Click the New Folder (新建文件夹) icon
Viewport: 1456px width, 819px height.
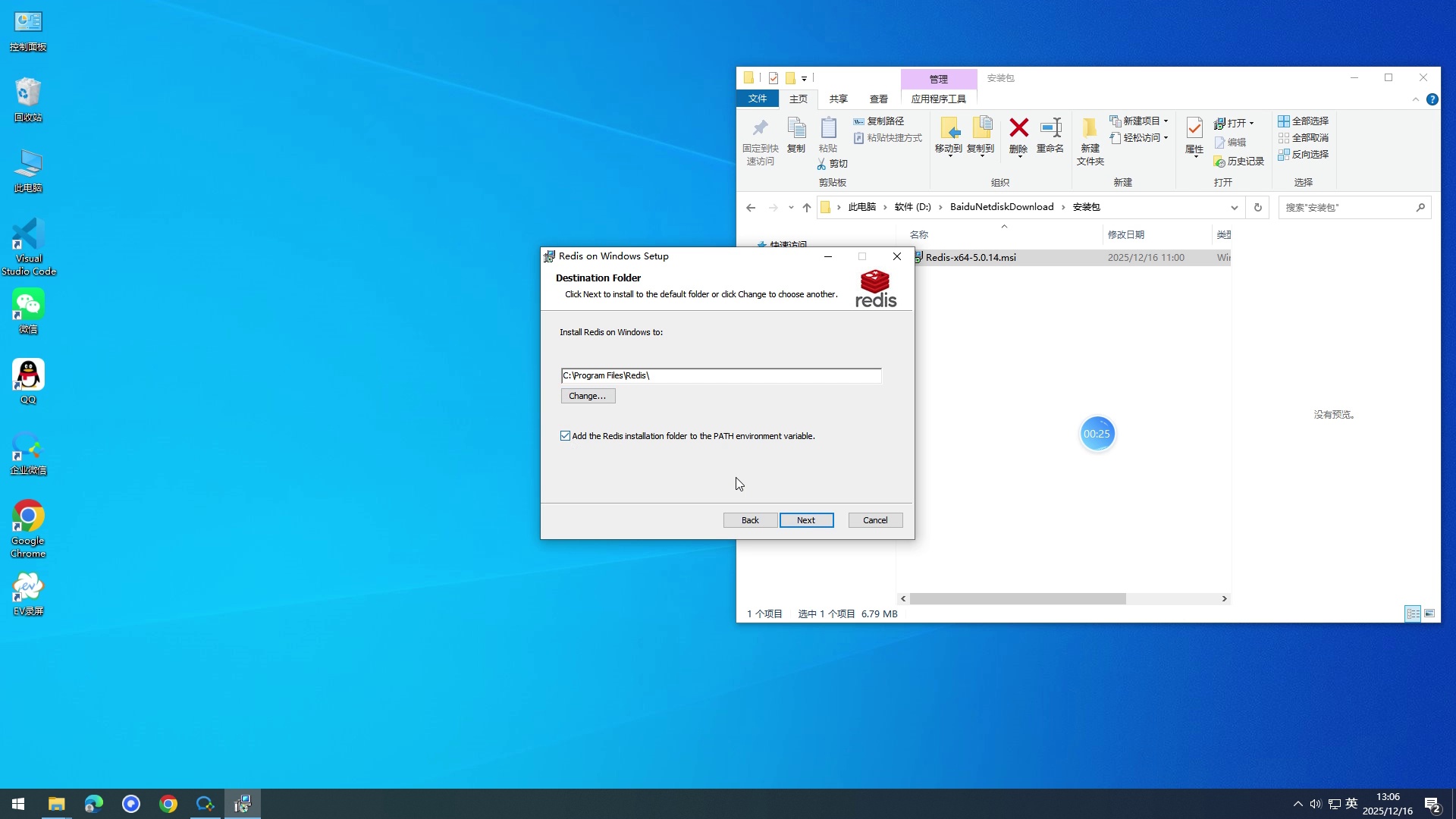1090,129
